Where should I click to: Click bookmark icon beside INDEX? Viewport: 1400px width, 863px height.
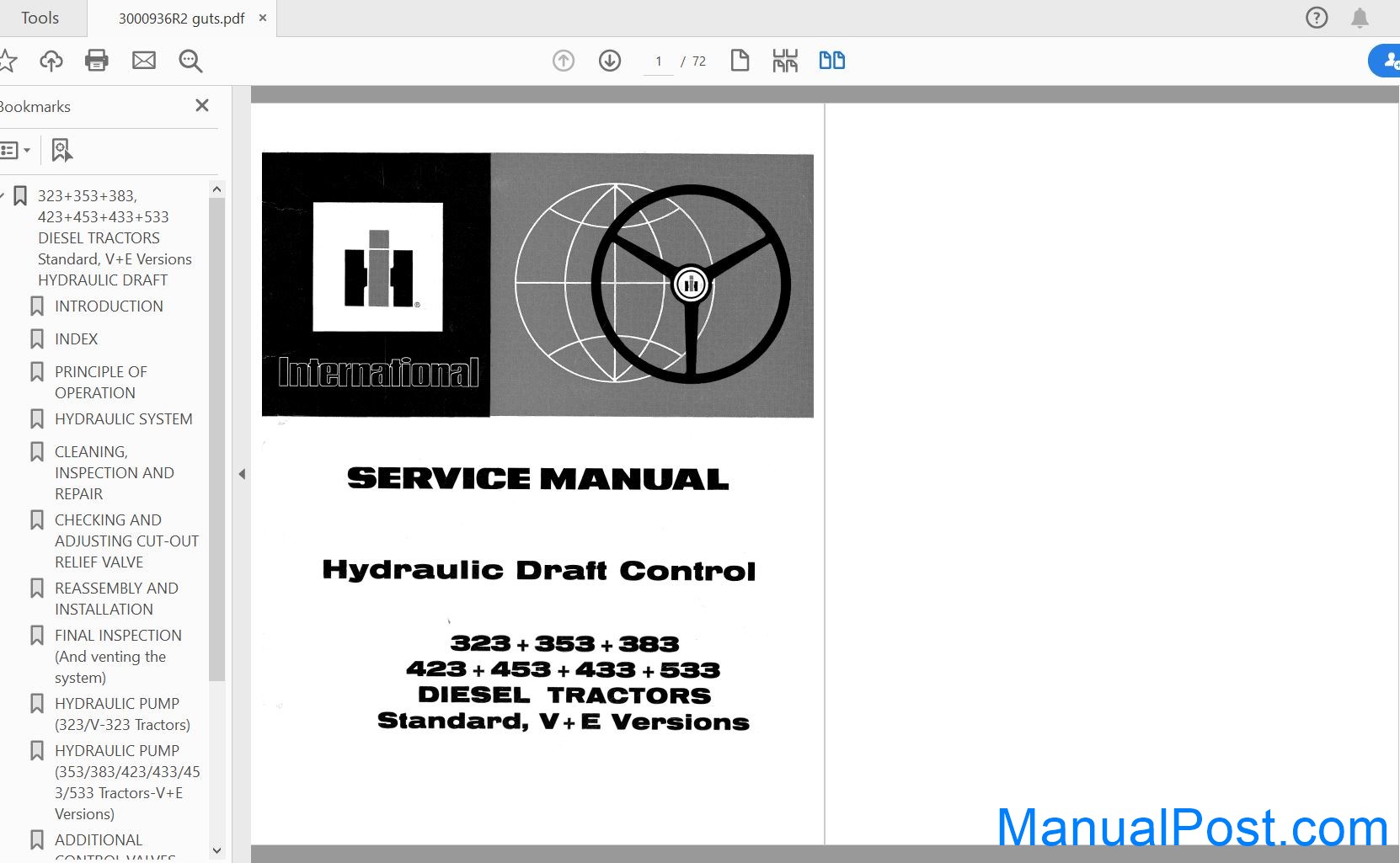pos(37,339)
